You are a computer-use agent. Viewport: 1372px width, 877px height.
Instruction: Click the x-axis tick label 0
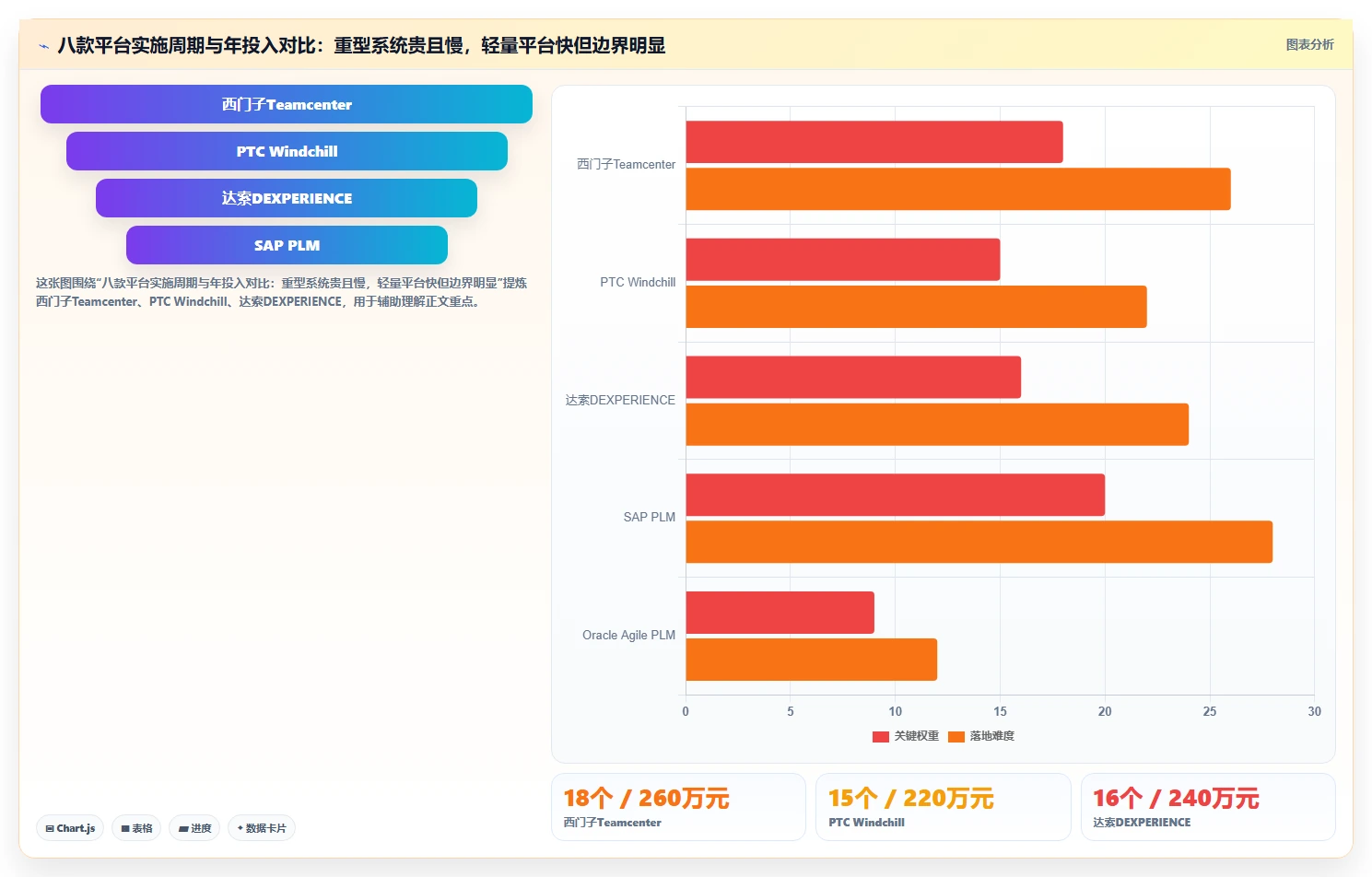686,712
